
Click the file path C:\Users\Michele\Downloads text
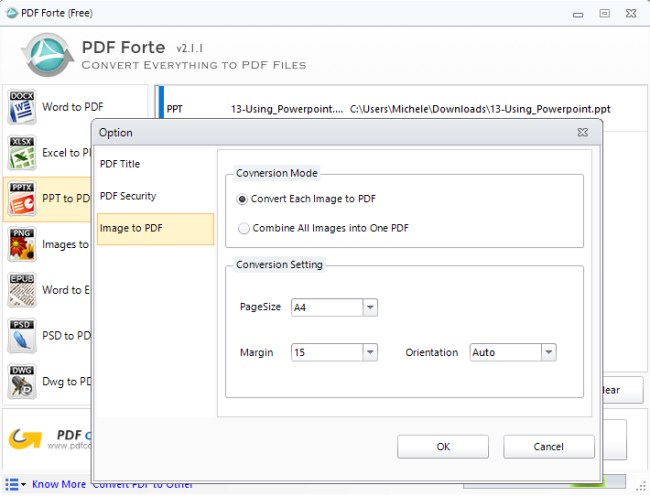[480, 109]
